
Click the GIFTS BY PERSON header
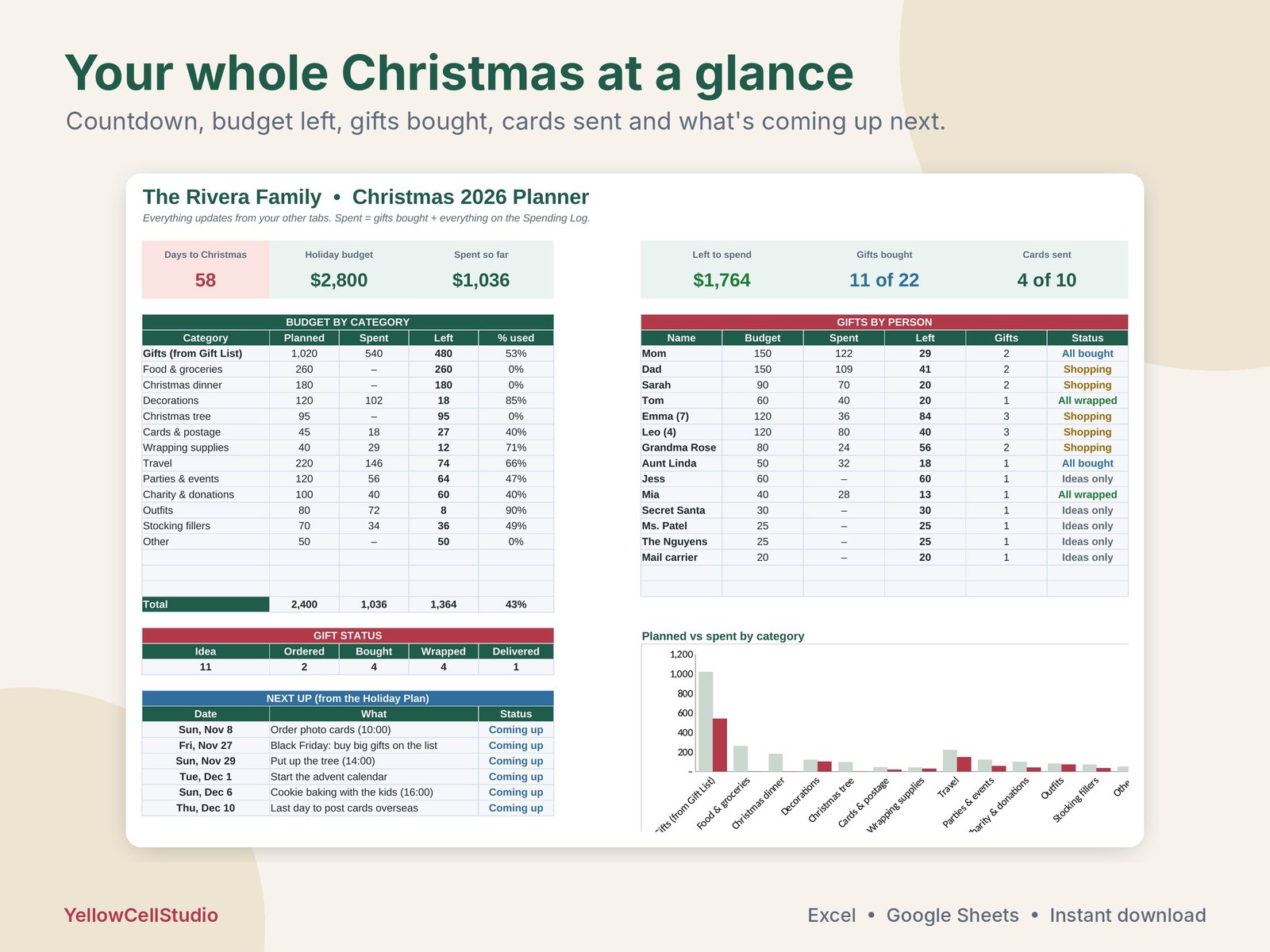tap(884, 322)
